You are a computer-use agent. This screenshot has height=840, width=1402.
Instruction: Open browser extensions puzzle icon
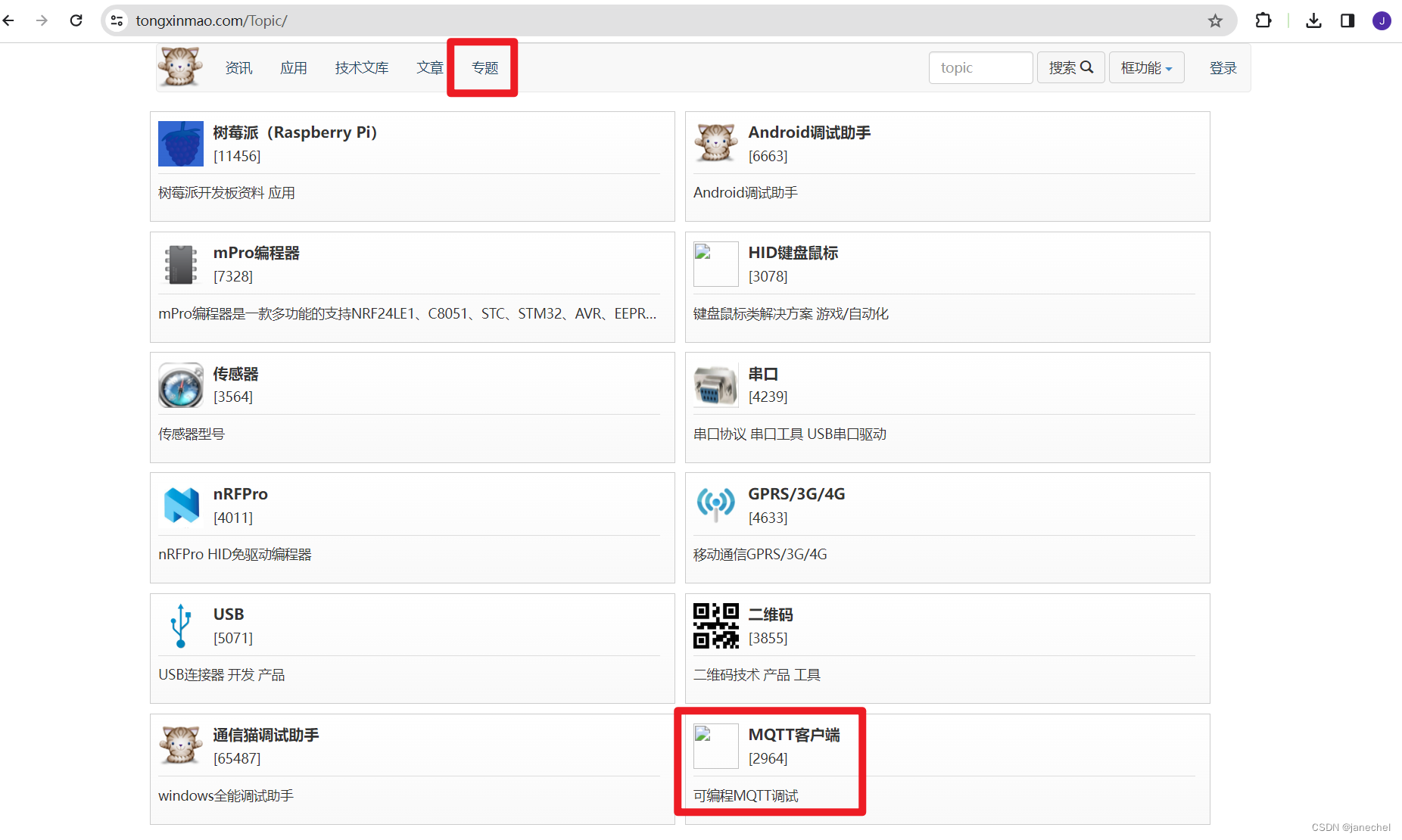(x=1263, y=20)
